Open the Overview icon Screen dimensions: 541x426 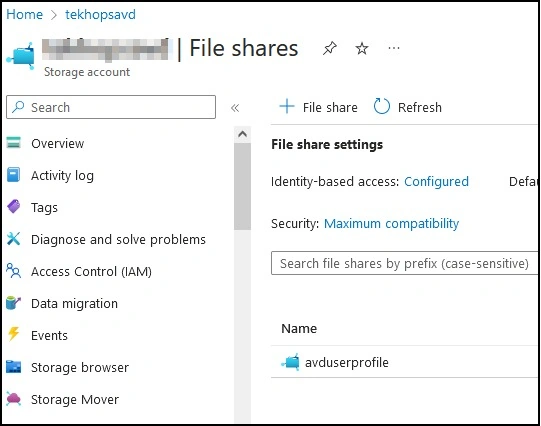pyautogui.click(x=14, y=142)
